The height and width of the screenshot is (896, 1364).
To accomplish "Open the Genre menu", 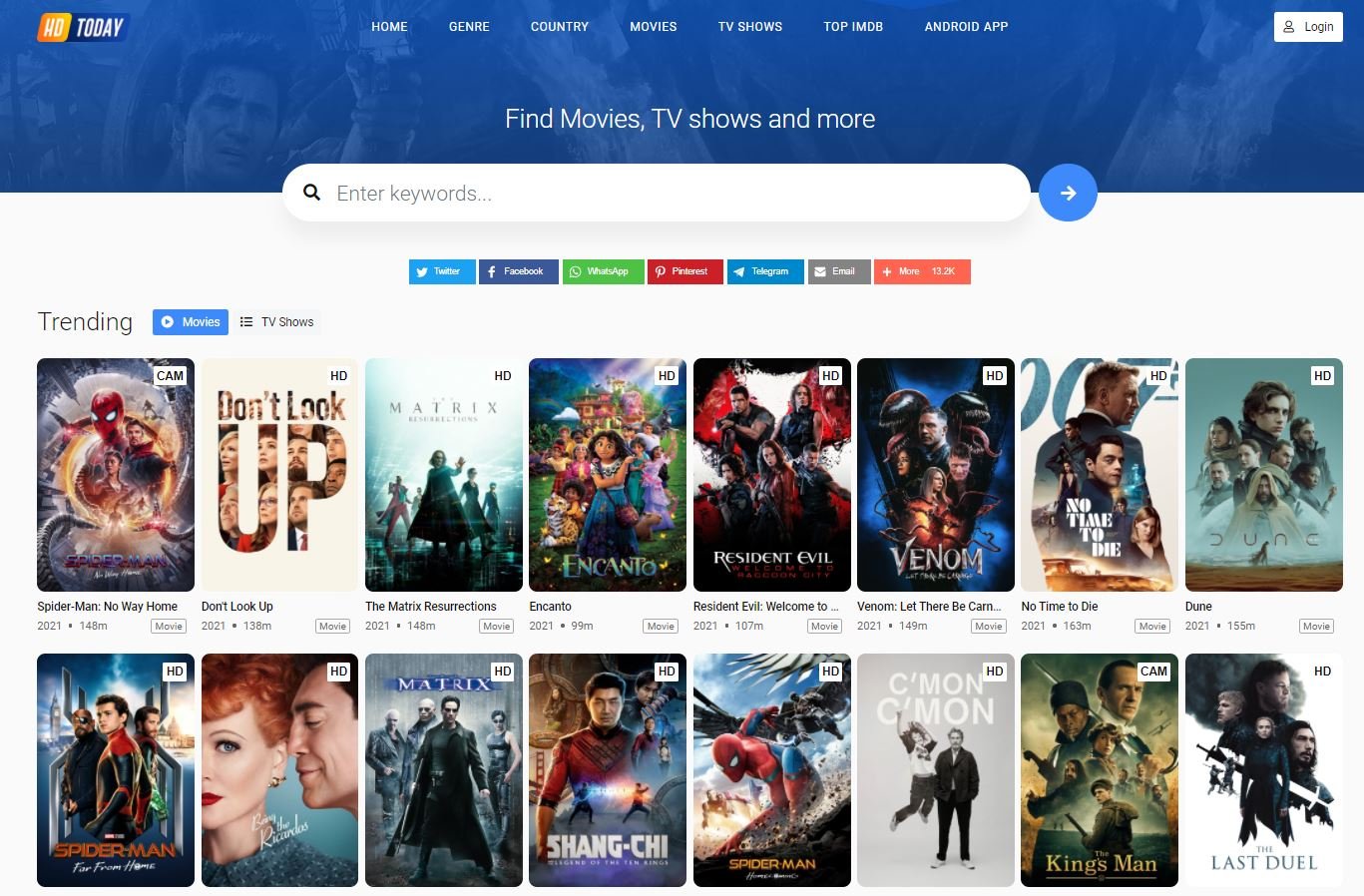I will click(469, 27).
